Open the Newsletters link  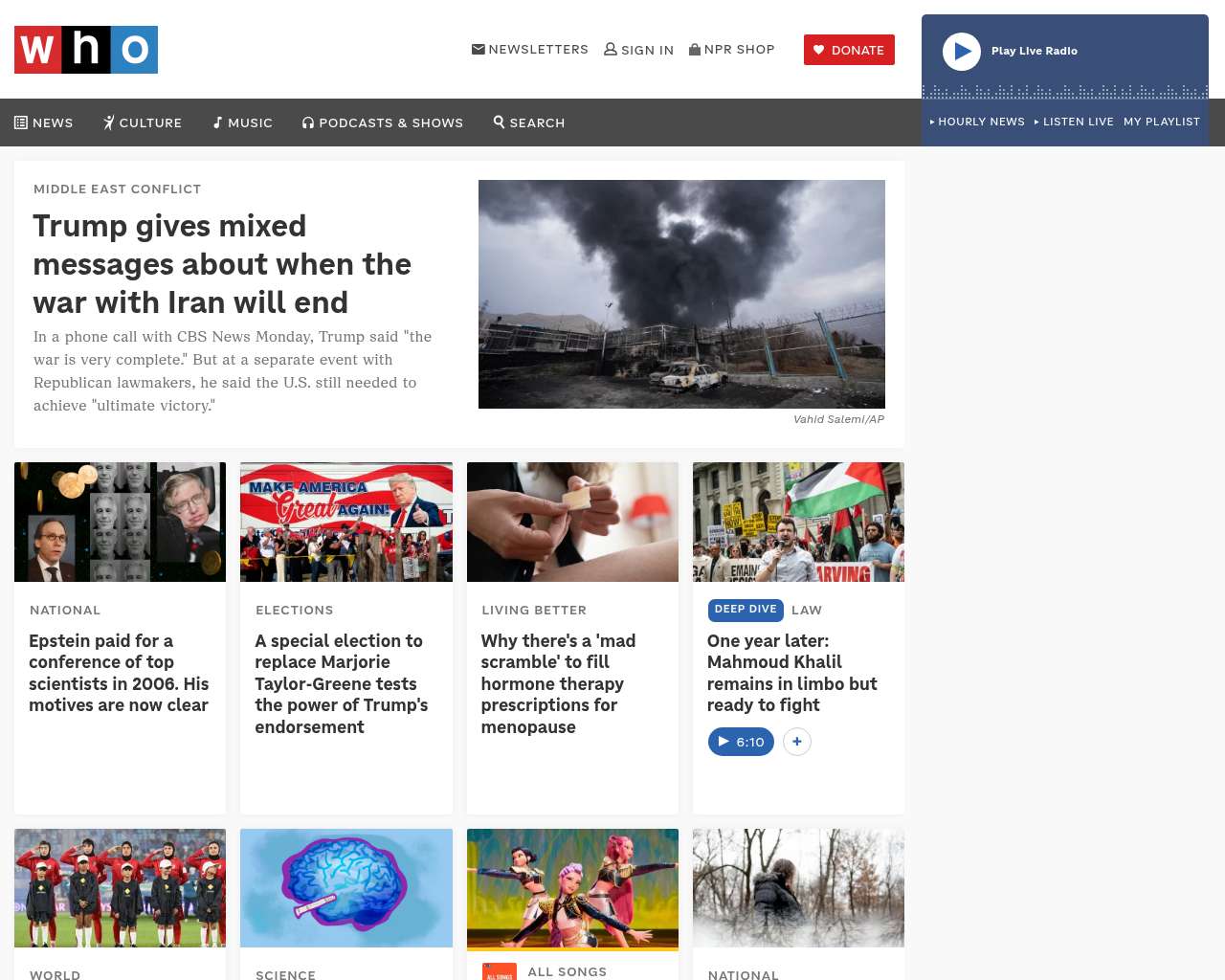point(530,49)
